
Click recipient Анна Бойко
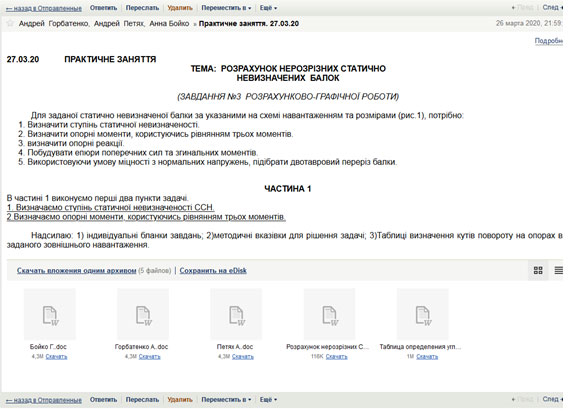[x=169, y=24]
